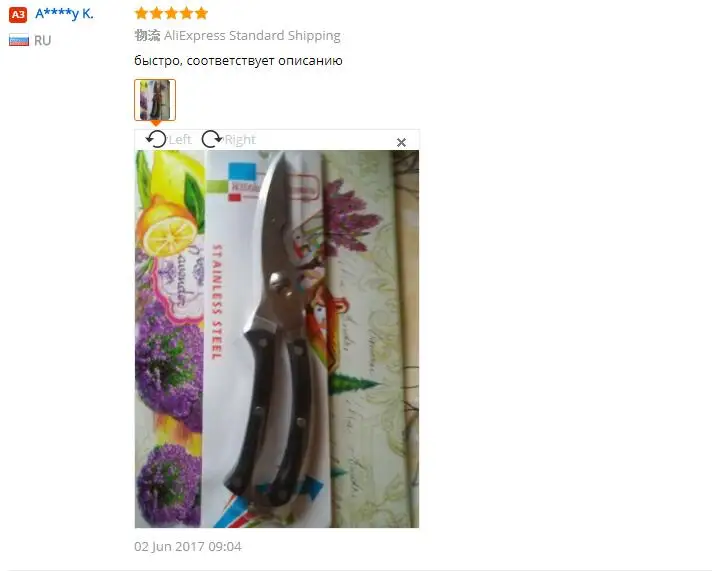Select the small review photo thumbnail
The image size is (712, 571).
155,100
